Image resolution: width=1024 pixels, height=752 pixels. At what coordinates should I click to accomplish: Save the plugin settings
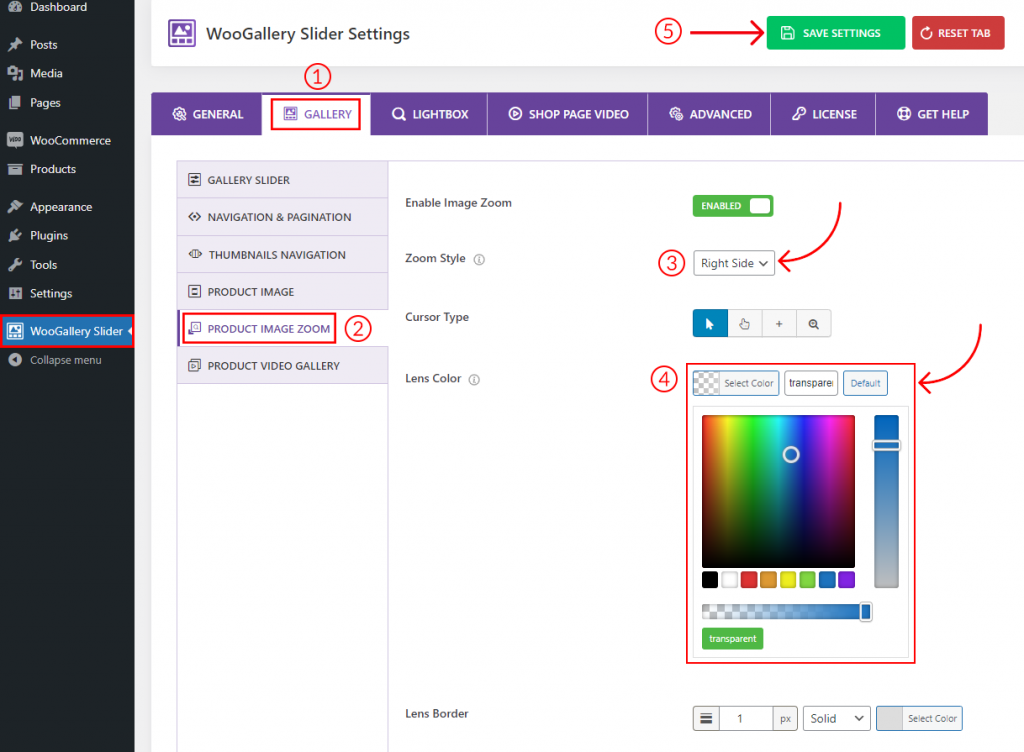(835, 33)
